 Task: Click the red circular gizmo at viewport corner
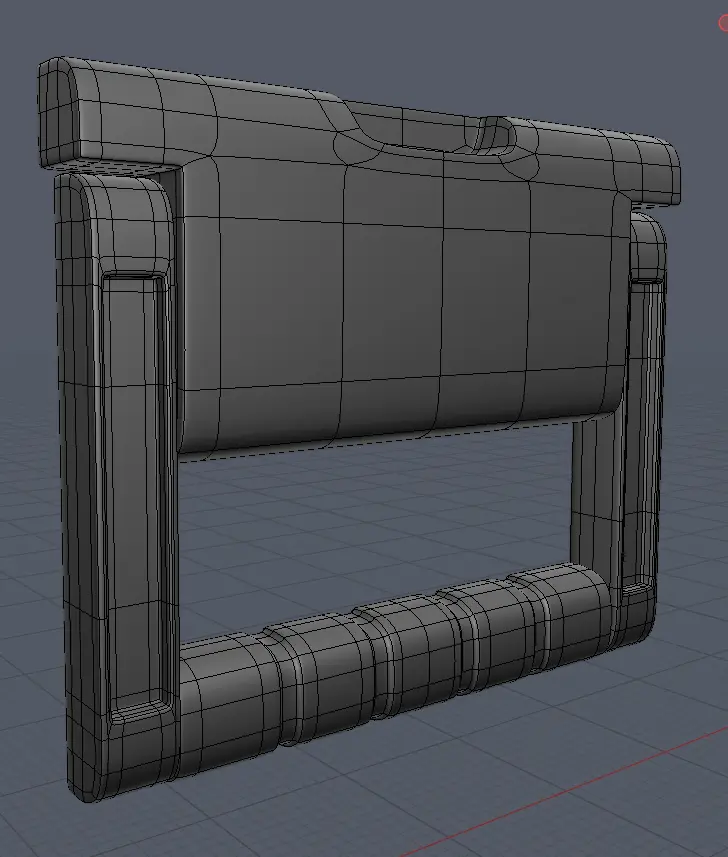tap(723, 22)
